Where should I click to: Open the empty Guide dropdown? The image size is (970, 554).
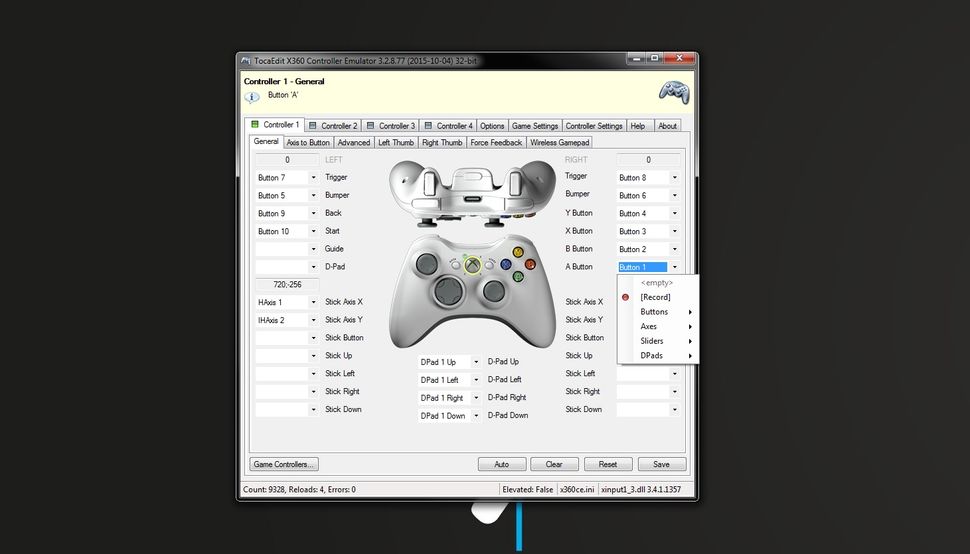point(313,249)
